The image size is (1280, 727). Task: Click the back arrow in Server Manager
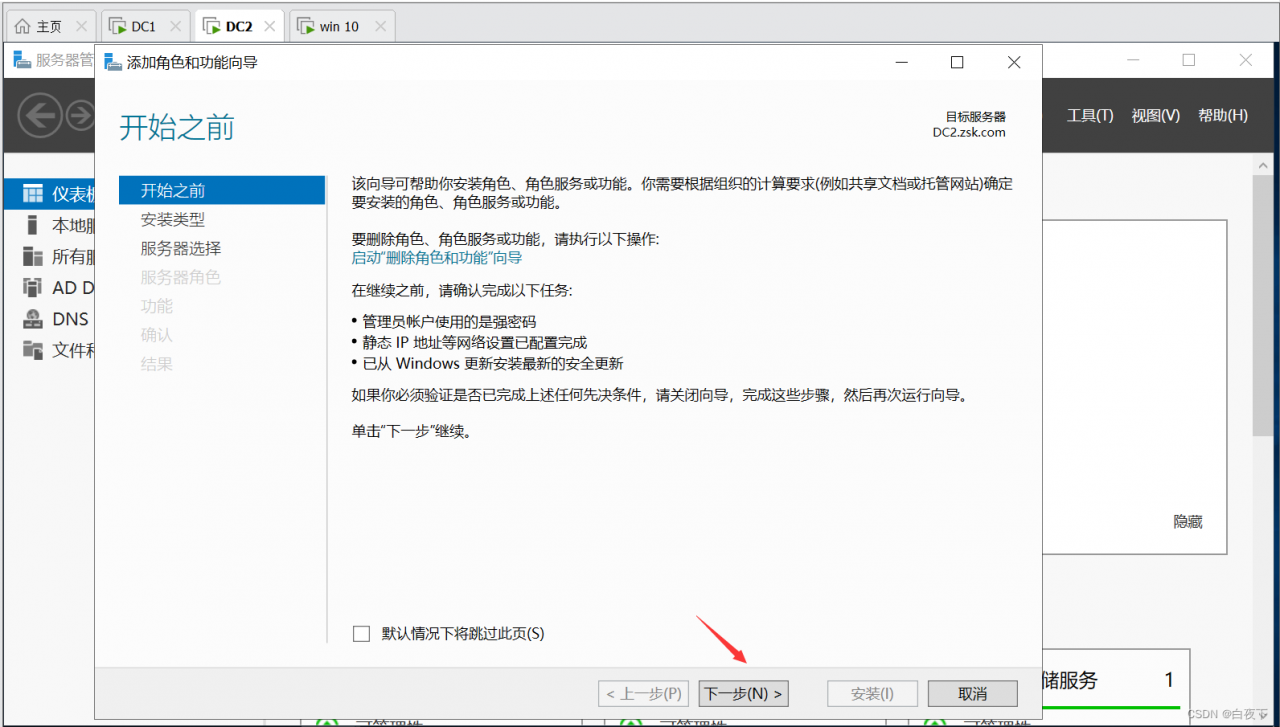click(x=40, y=117)
